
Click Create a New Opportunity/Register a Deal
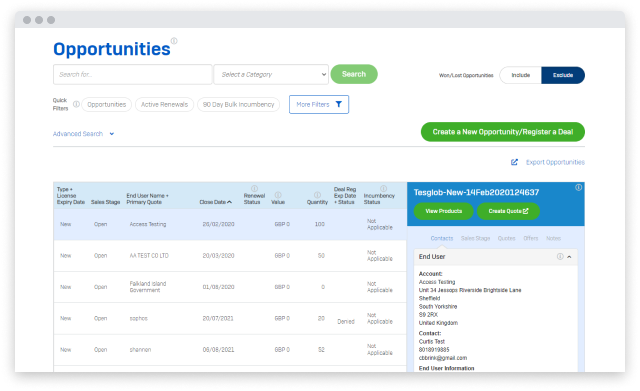point(503,132)
